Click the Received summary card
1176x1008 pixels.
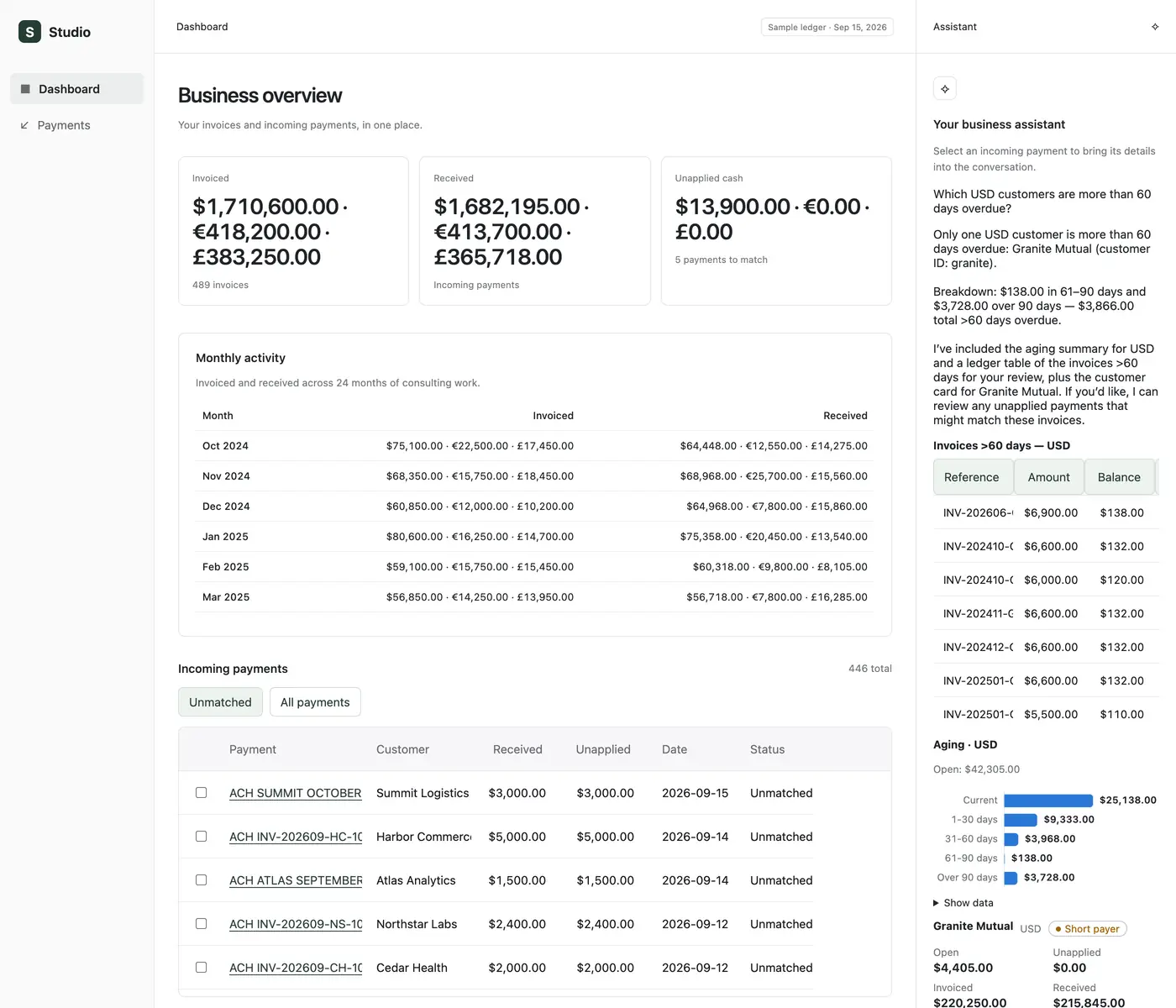[534, 231]
